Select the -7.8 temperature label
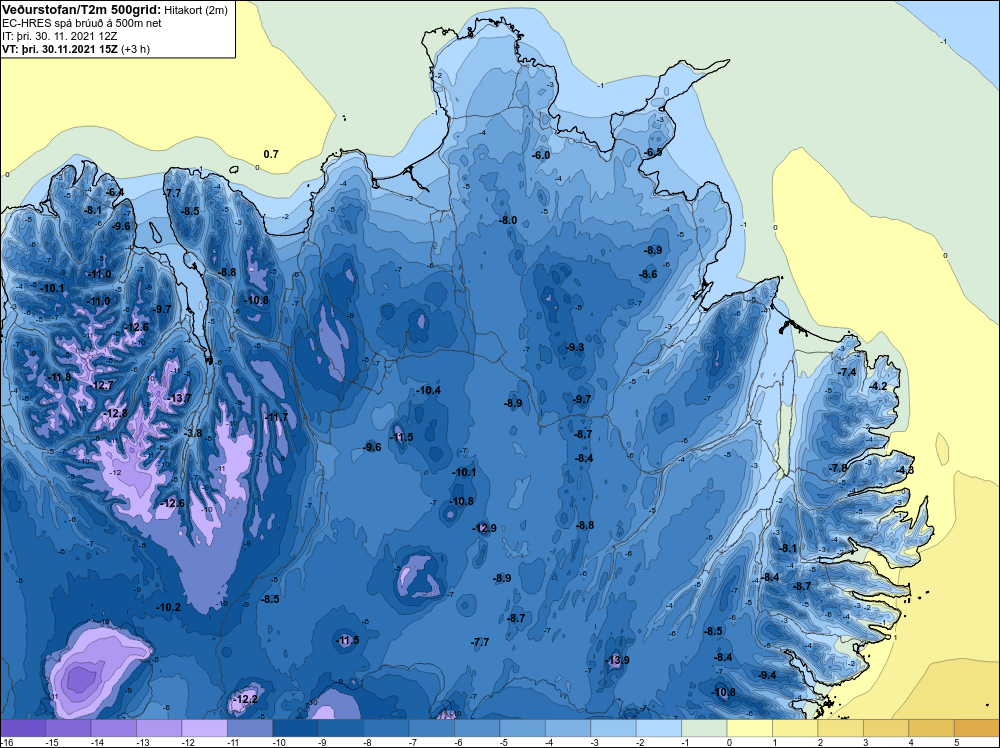This screenshot has height=748, width=1000. coord(839,468)
